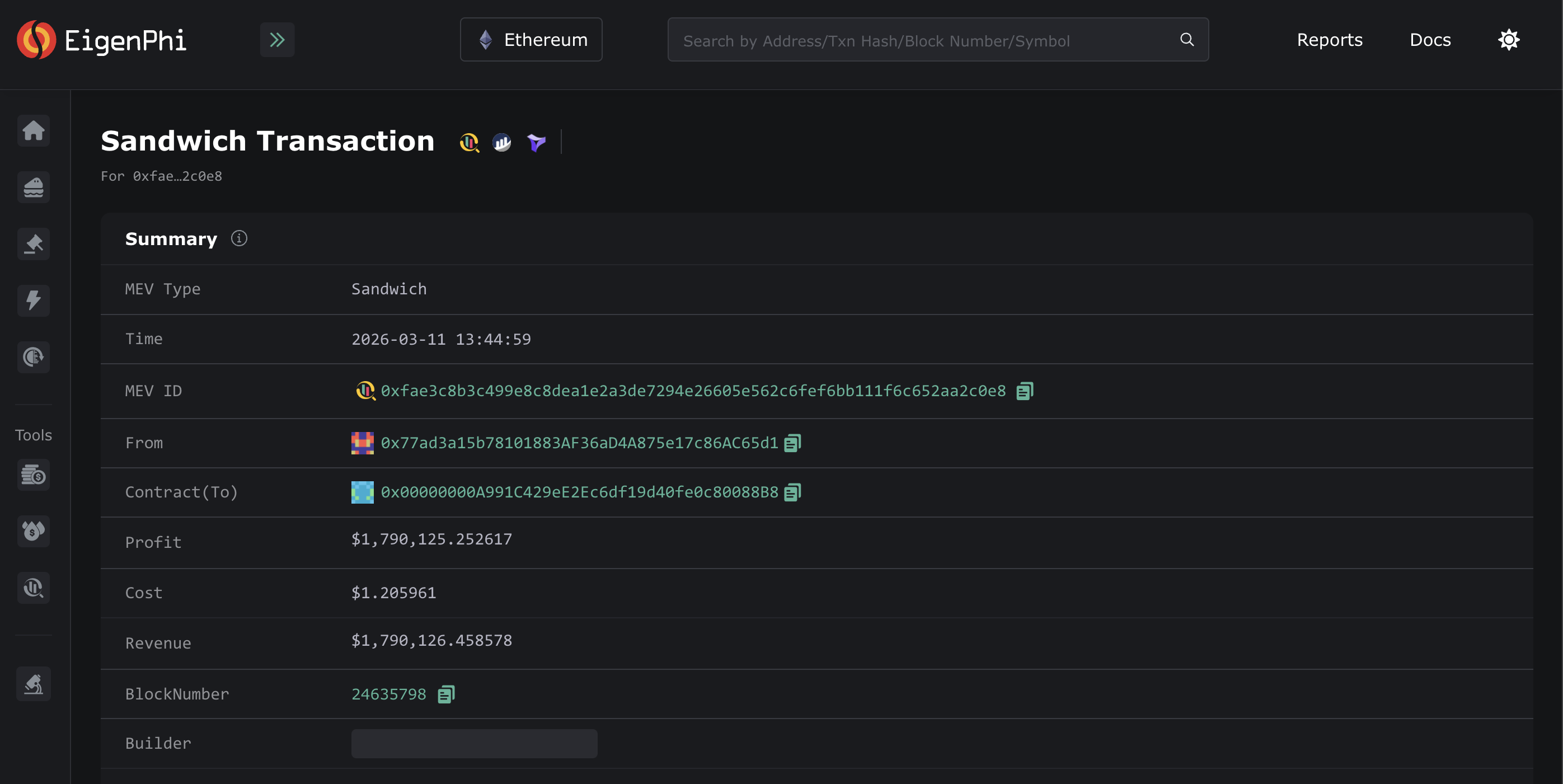
Task: Open the Ethereum chain selector
Action: click(x=531, y=40)
